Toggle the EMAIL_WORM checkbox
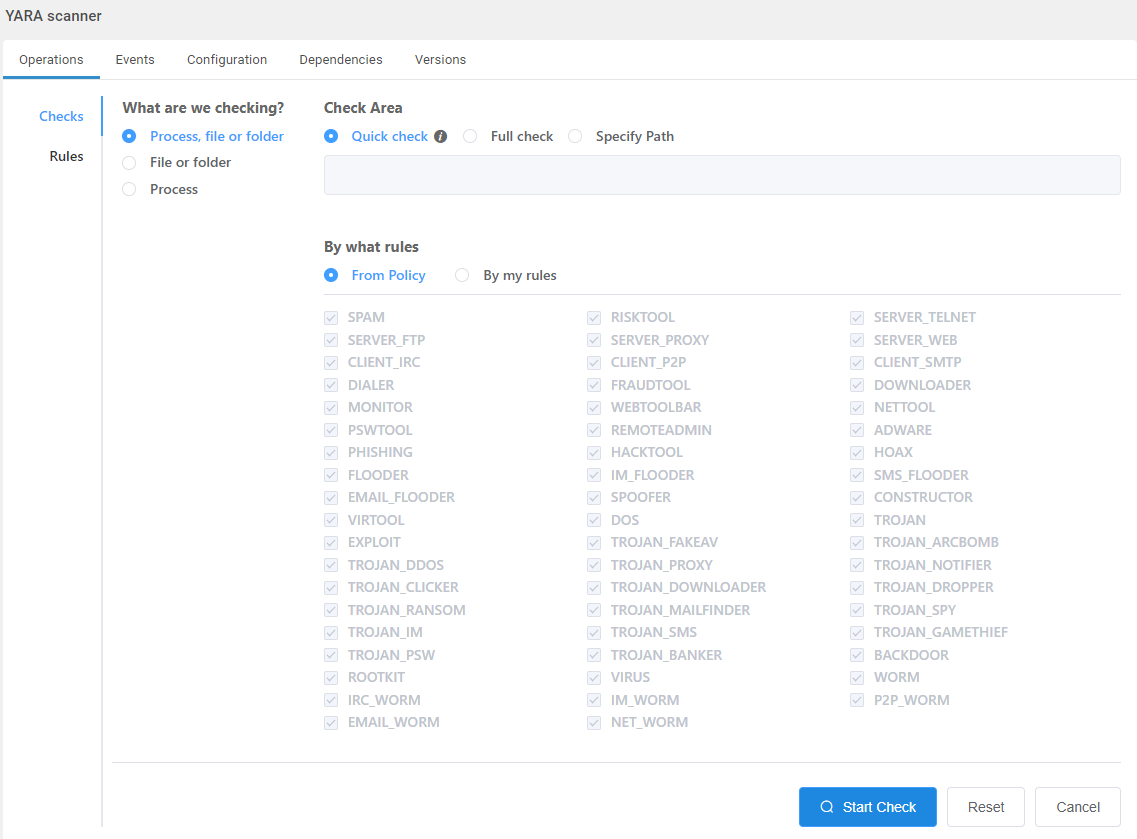 (x=331, y=722)
